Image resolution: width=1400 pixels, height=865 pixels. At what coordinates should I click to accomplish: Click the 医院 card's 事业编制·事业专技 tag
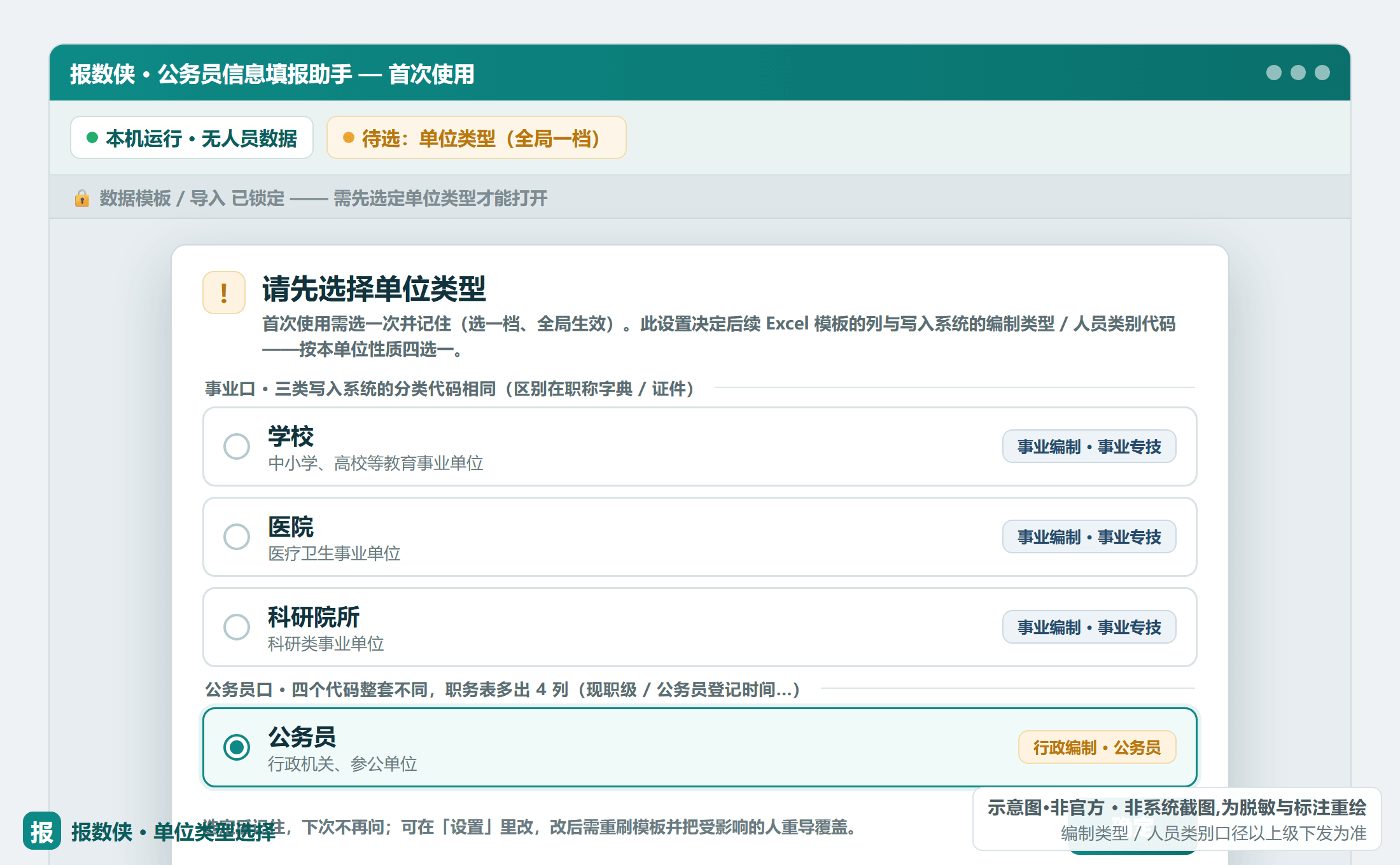(x=1089, y=537)
